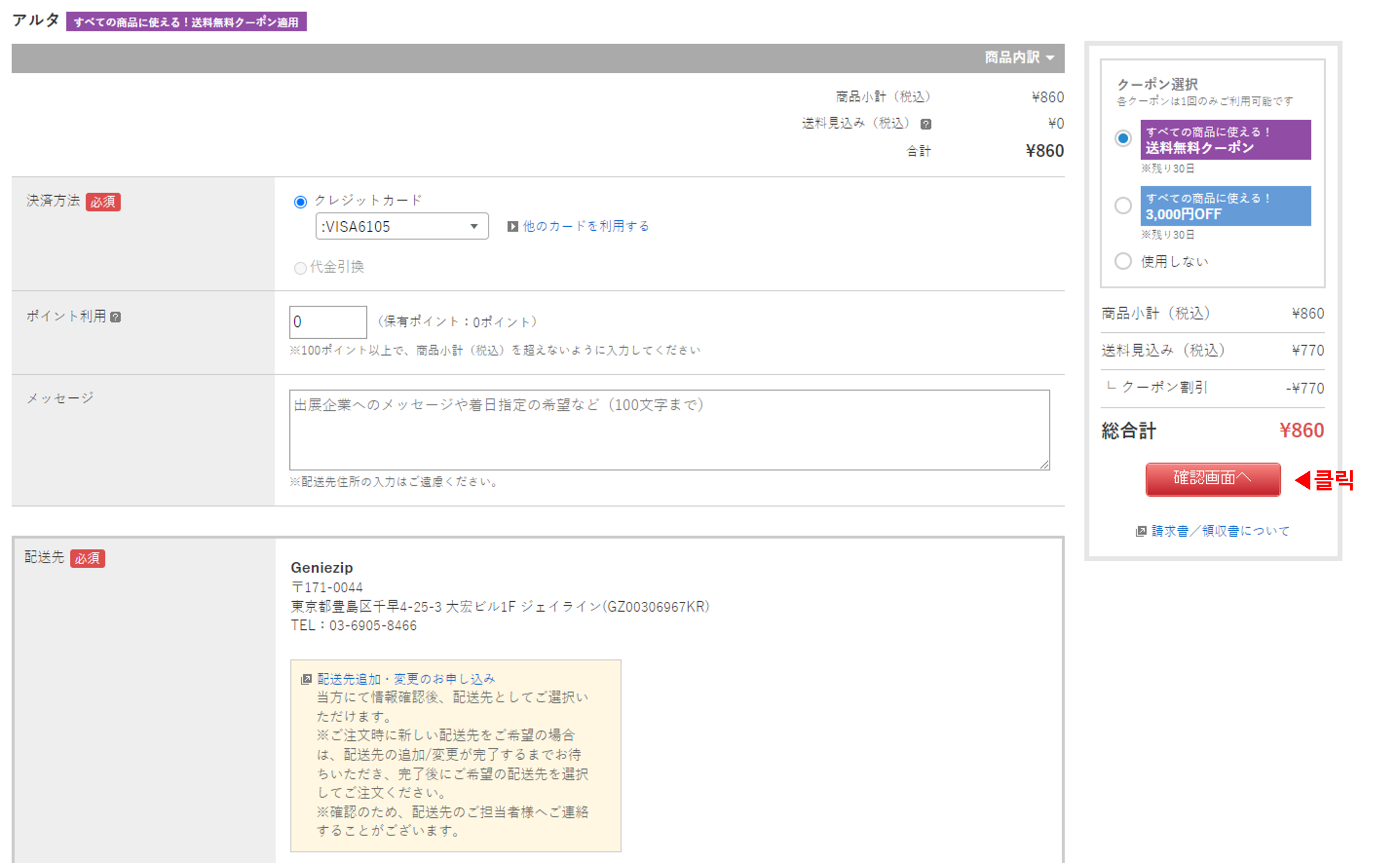Click help icon beside 送料見込み label
This screenshot has height=863, width=1400.
tap(926, 124)
